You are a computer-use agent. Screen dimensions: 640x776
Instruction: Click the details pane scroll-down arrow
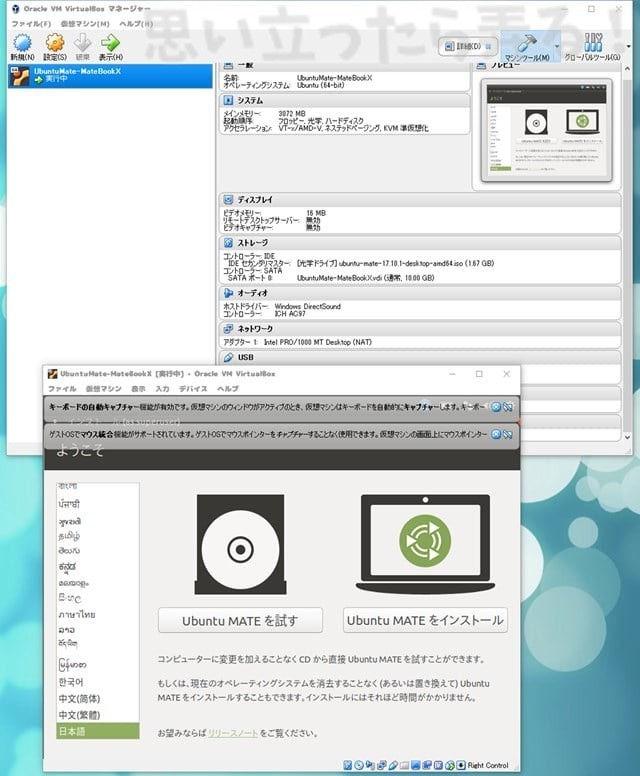(x=627, y=437)
